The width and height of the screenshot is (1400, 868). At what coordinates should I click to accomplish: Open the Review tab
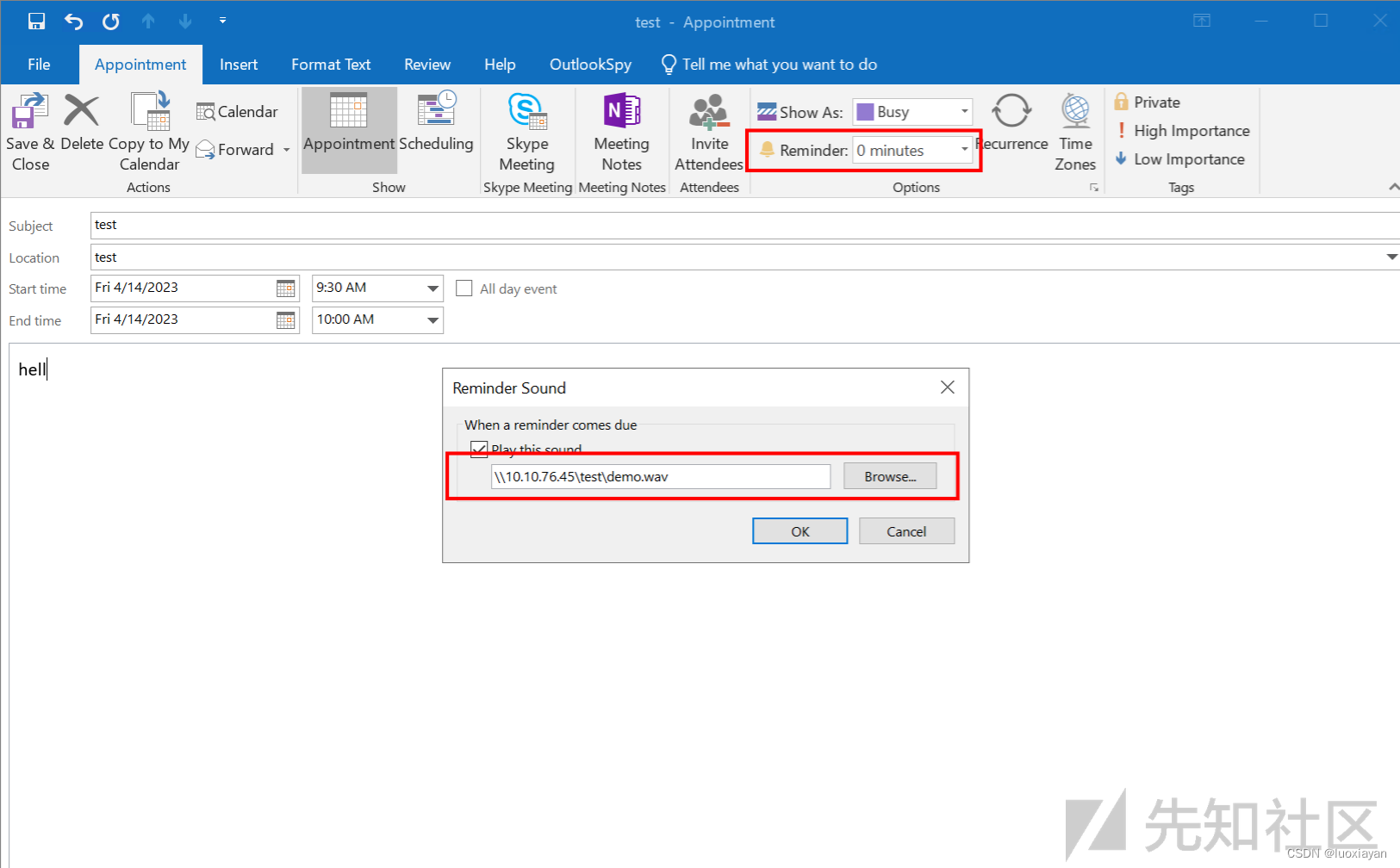pos(427,65)
